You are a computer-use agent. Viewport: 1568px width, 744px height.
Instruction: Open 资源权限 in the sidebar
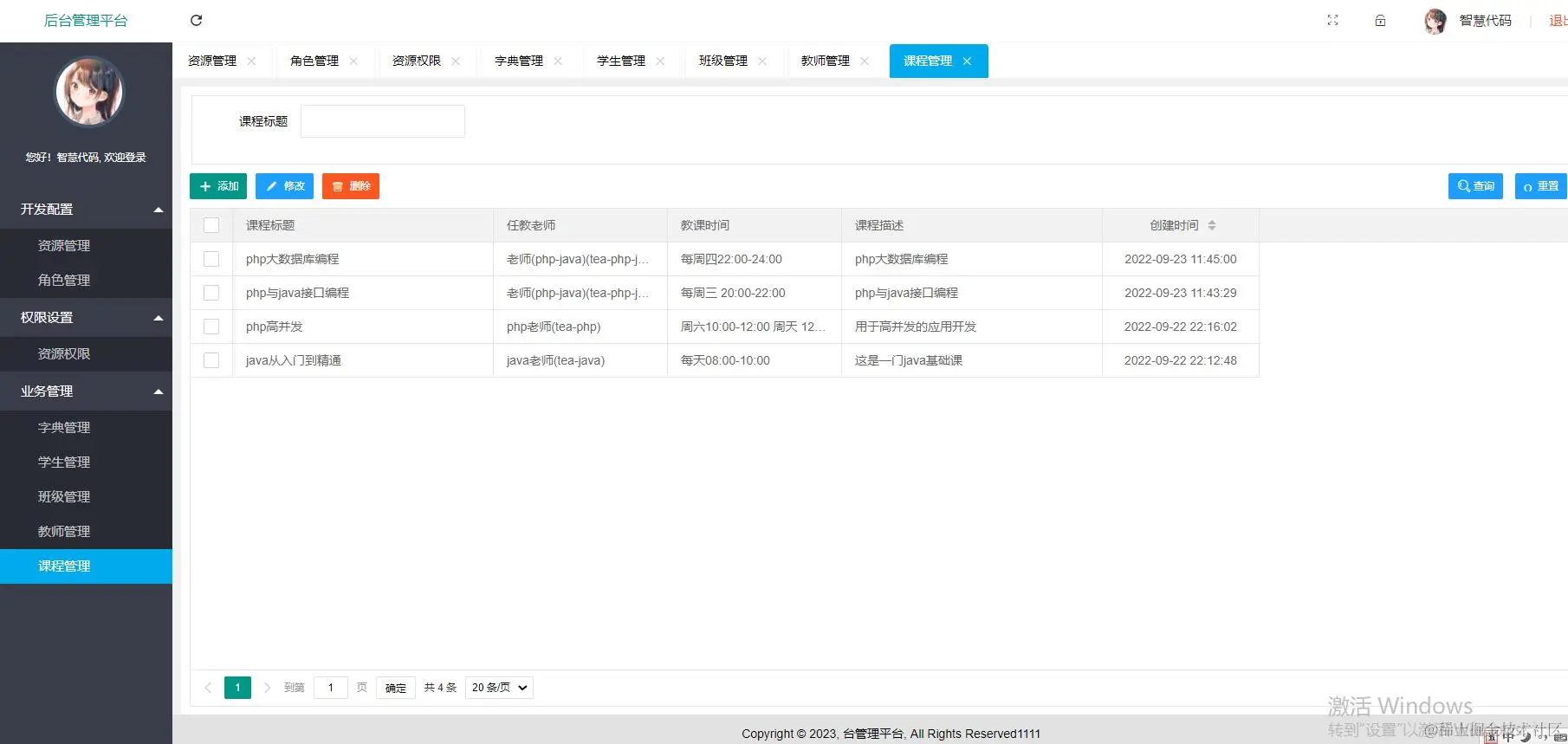coord(87,354)
